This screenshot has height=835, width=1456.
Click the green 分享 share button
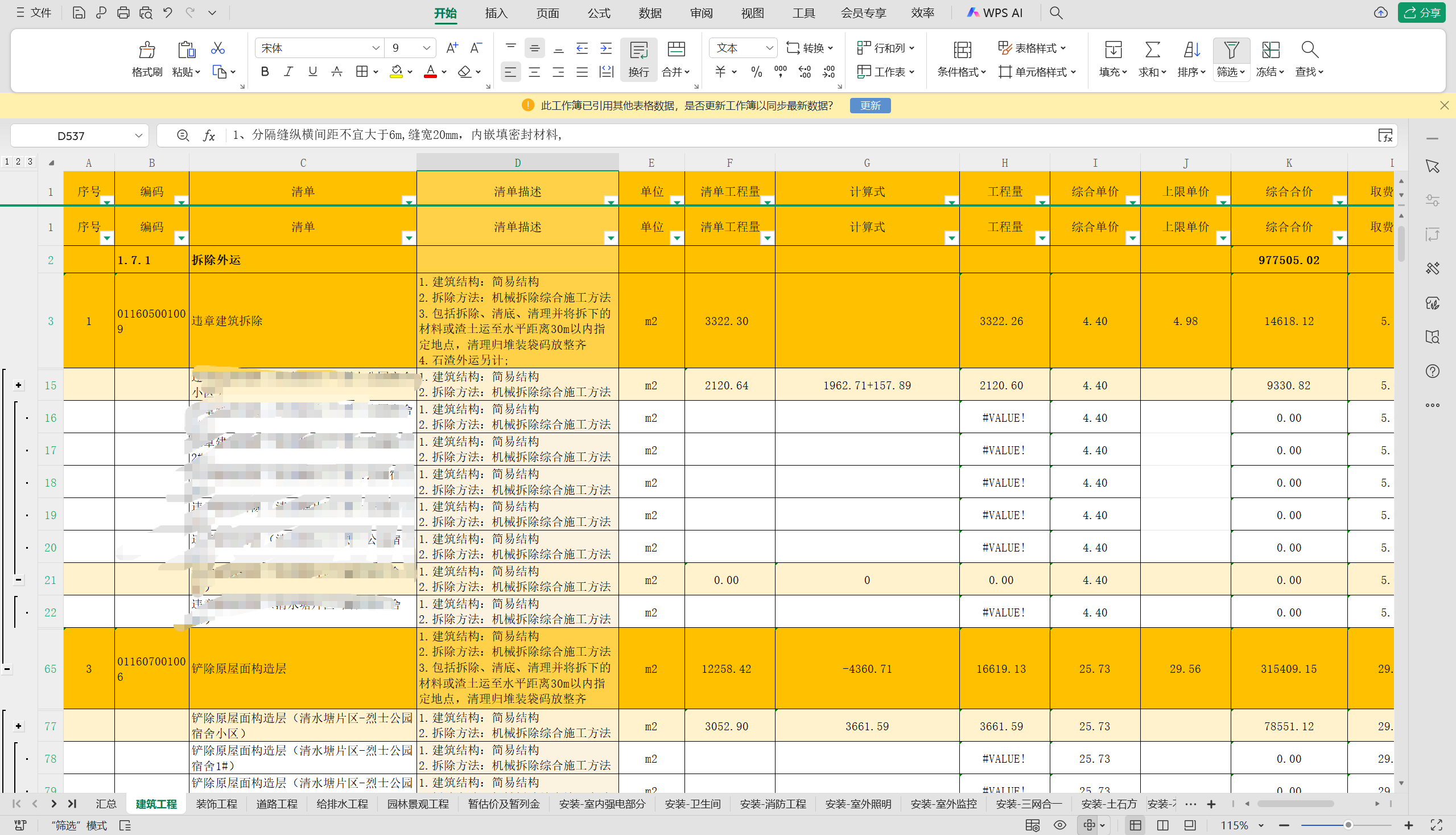pos(1422,13)
